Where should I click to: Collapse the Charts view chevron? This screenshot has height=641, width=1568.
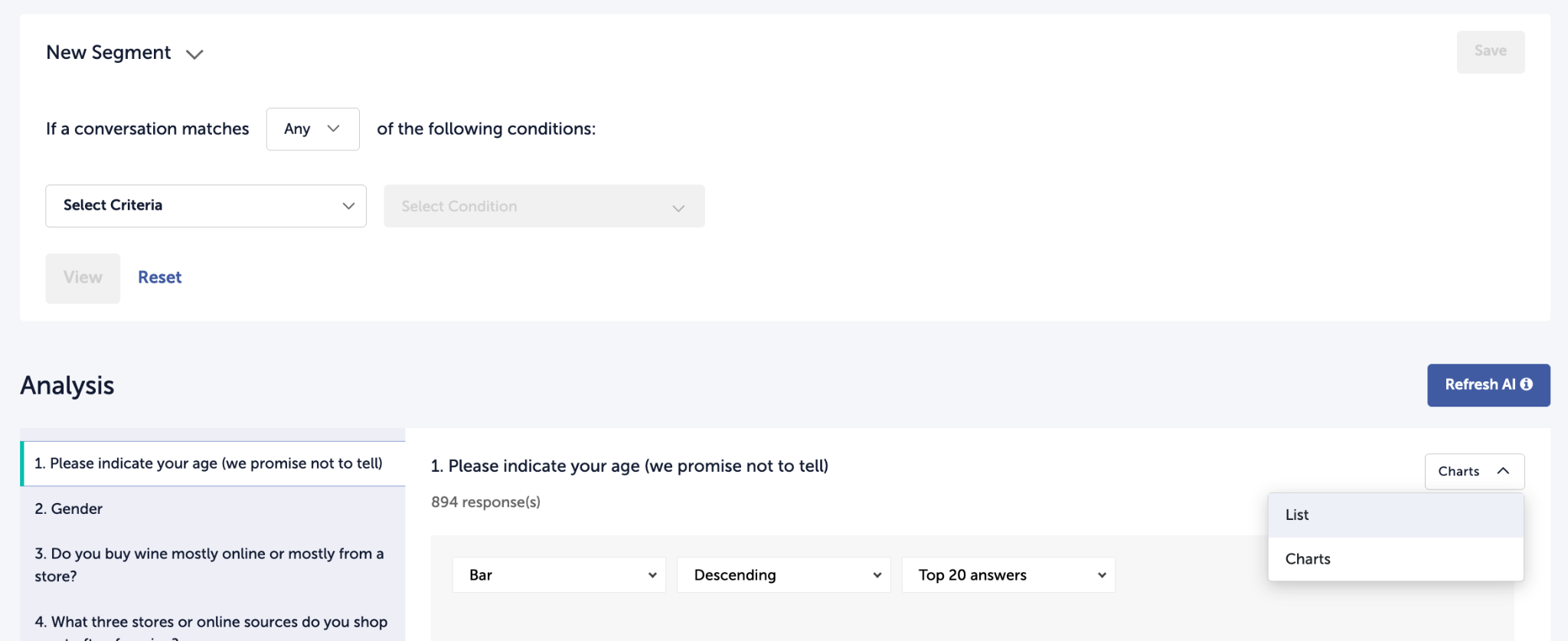pos(1503,471)
